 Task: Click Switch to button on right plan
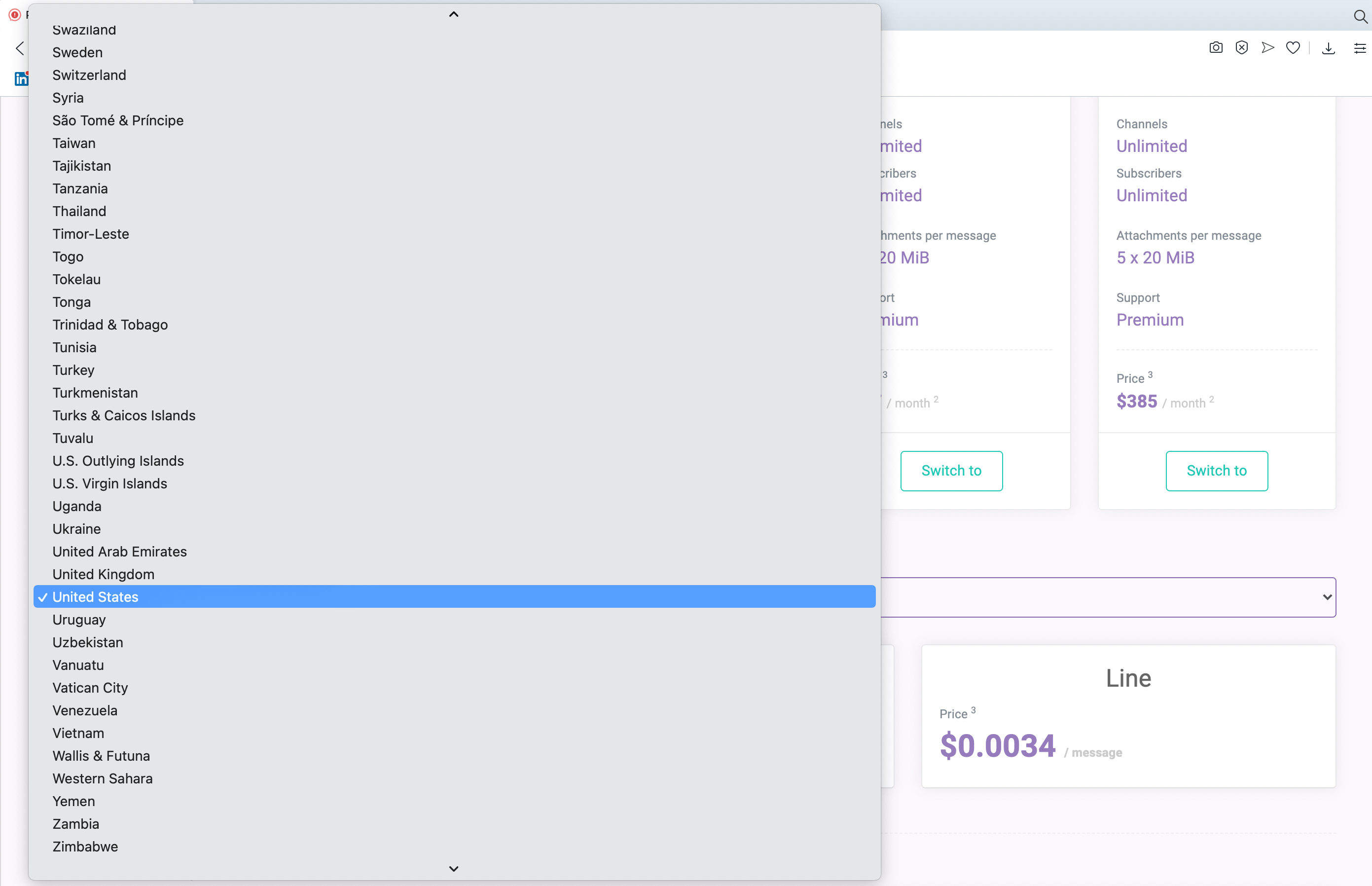coord(1217,470)
